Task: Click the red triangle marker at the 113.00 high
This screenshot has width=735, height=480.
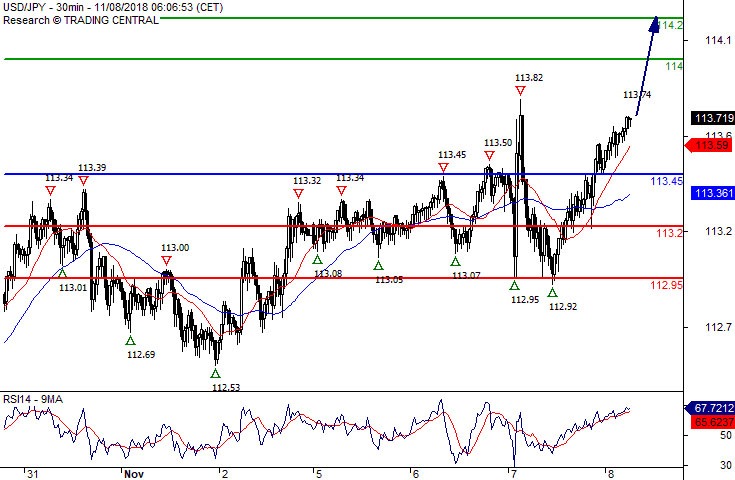Action: click(166, 261)
